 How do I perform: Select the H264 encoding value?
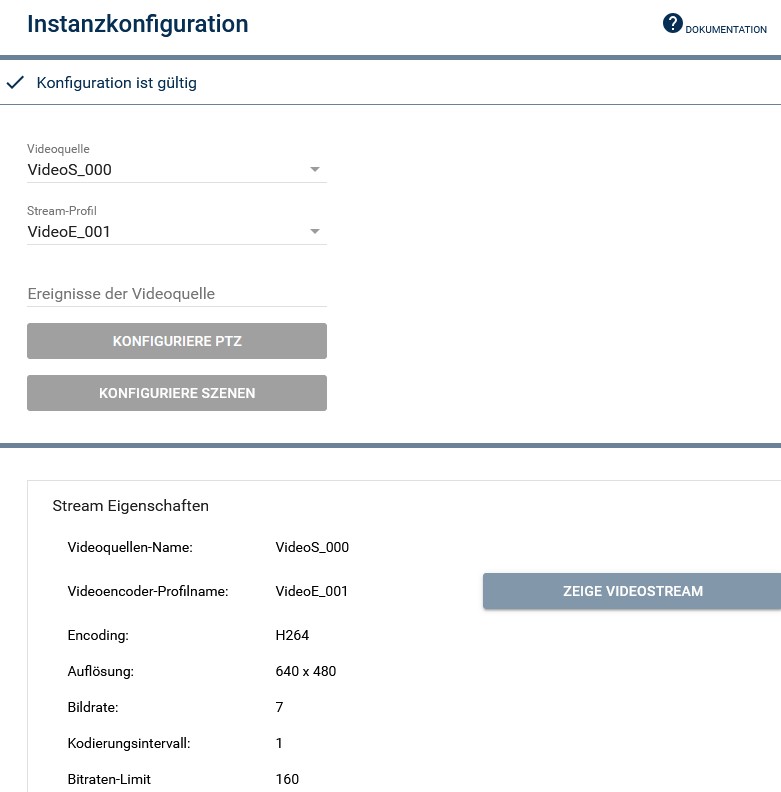pyautogui.click(x=293, y=635)
